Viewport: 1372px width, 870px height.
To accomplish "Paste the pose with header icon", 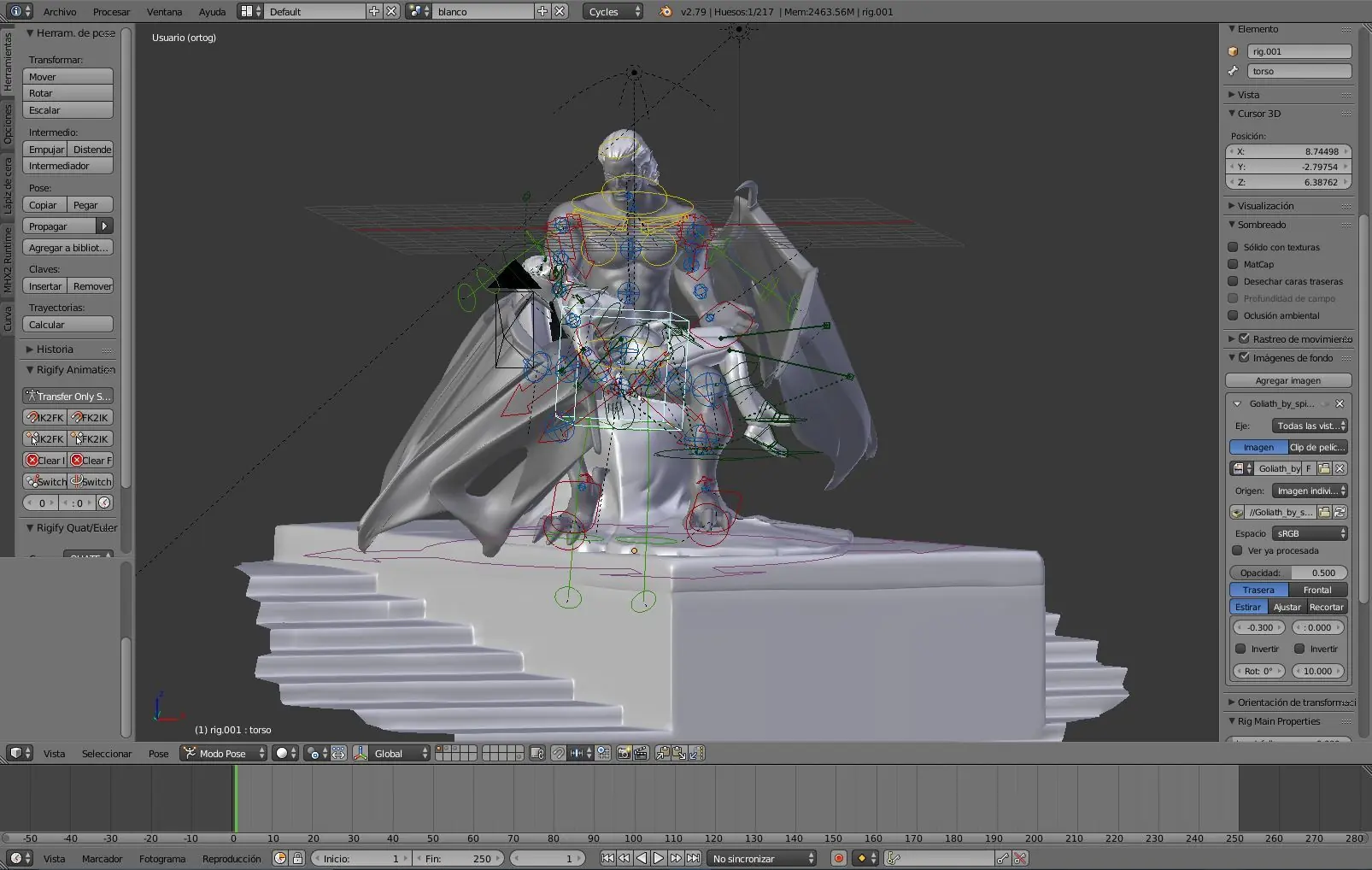I will coord(679,753).
